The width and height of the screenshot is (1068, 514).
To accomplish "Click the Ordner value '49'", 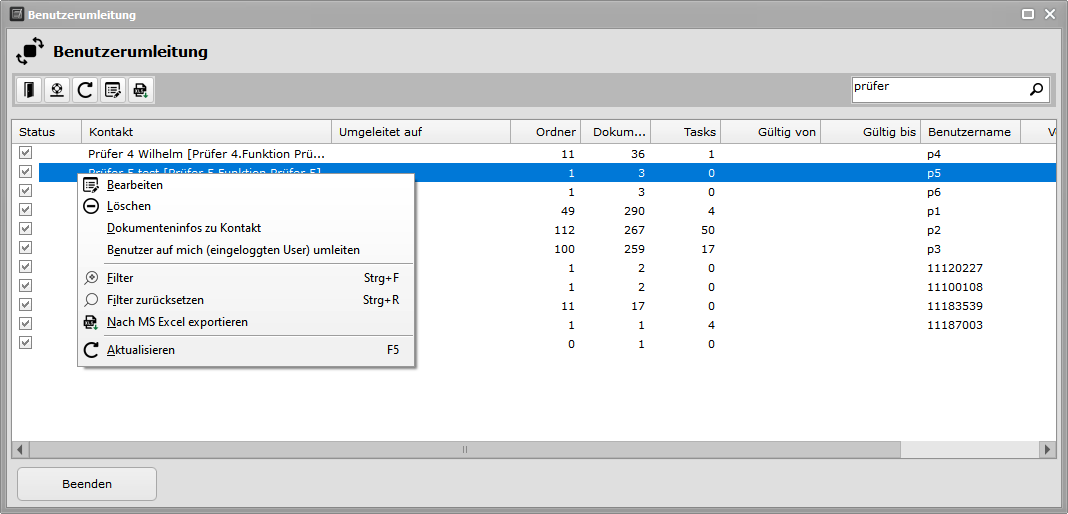I will 568,211.
